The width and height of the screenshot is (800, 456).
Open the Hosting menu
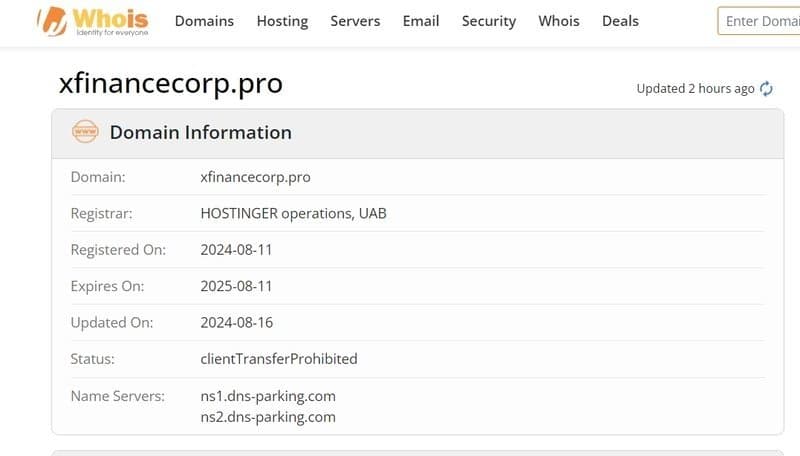tap(282, 21)
